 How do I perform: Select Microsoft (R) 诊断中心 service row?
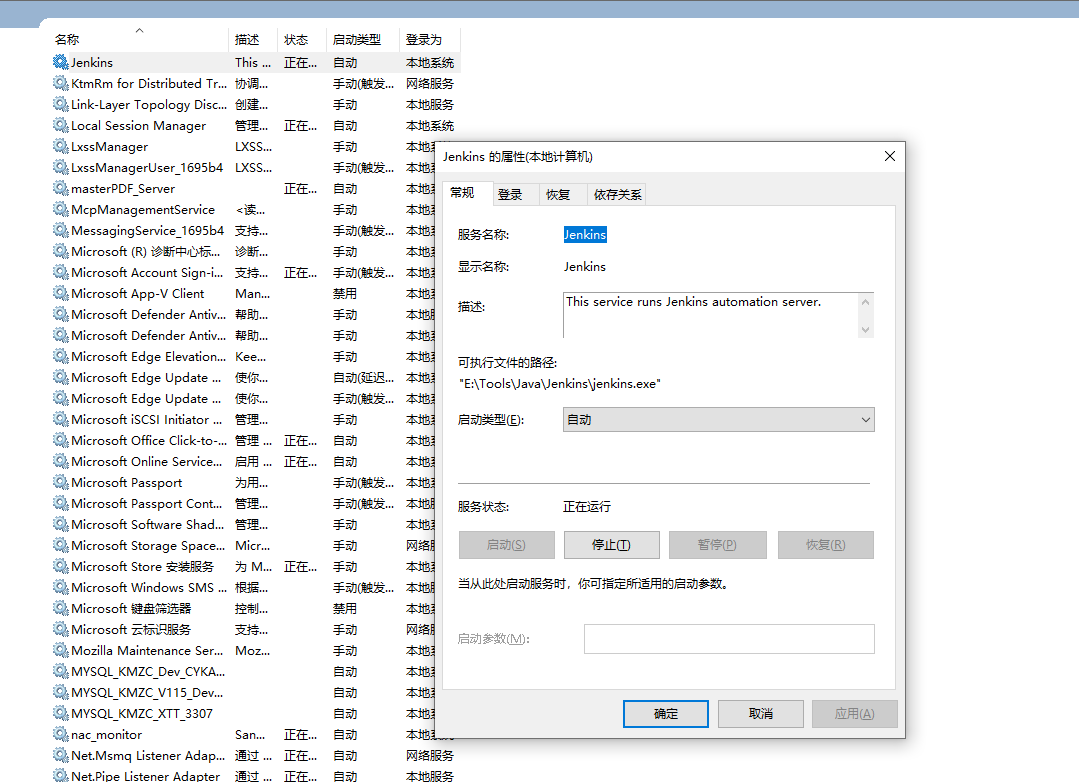[243, 251]
